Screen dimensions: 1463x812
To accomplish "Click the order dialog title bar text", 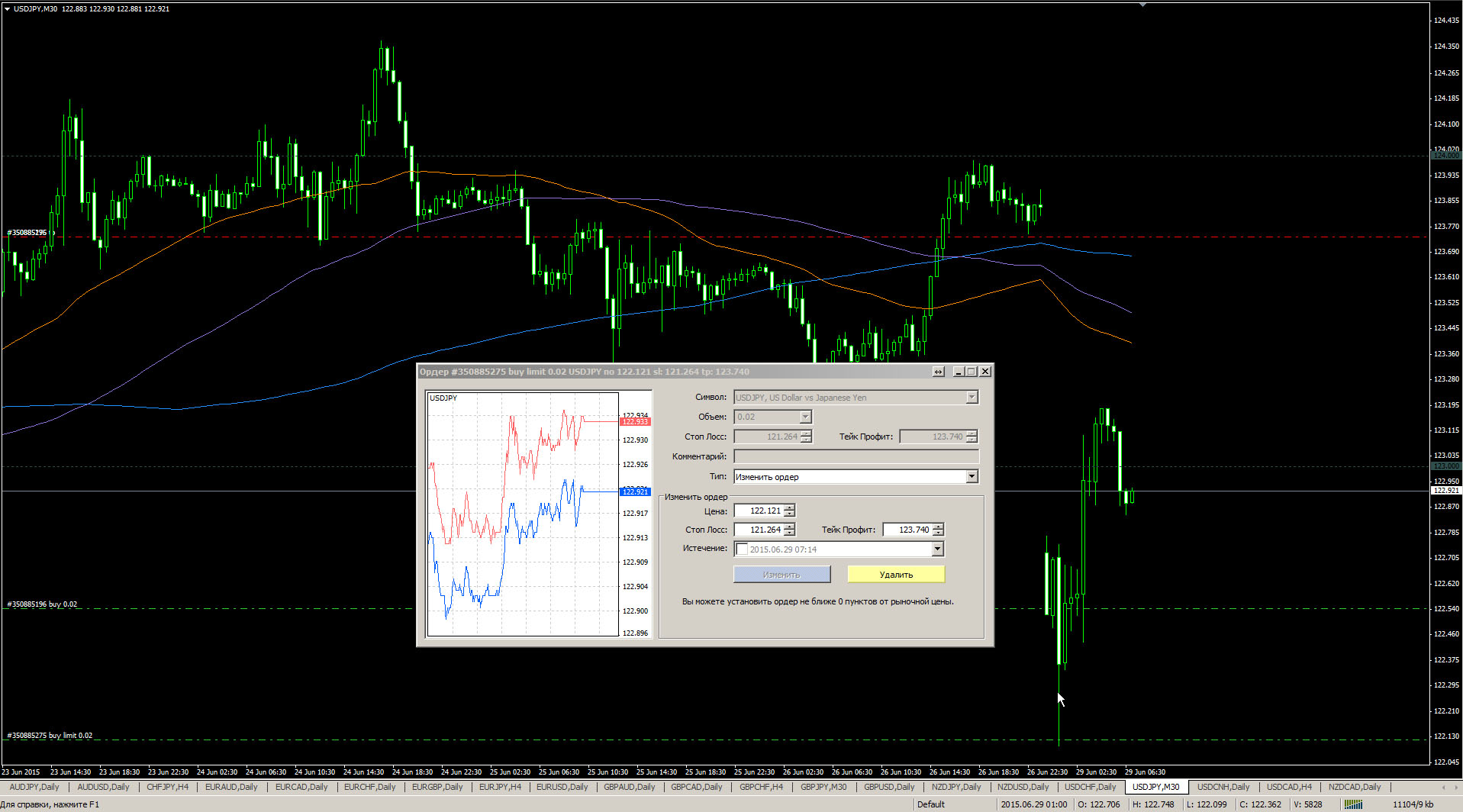I will (x=585, y=372).
